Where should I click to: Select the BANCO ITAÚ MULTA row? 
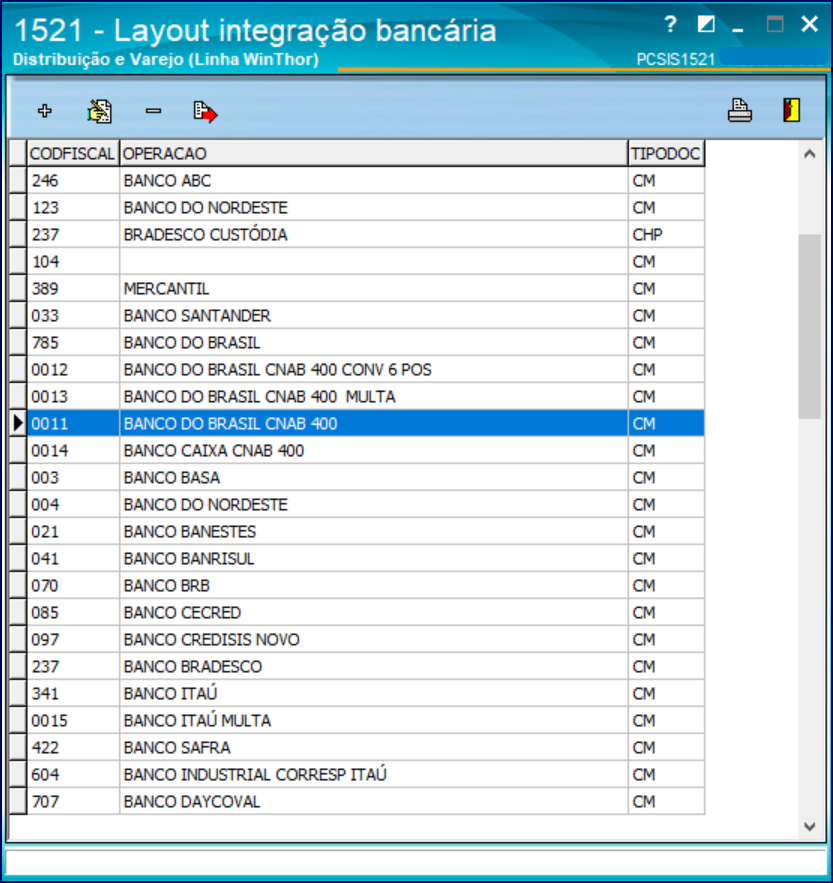click(x=366, y=721)
